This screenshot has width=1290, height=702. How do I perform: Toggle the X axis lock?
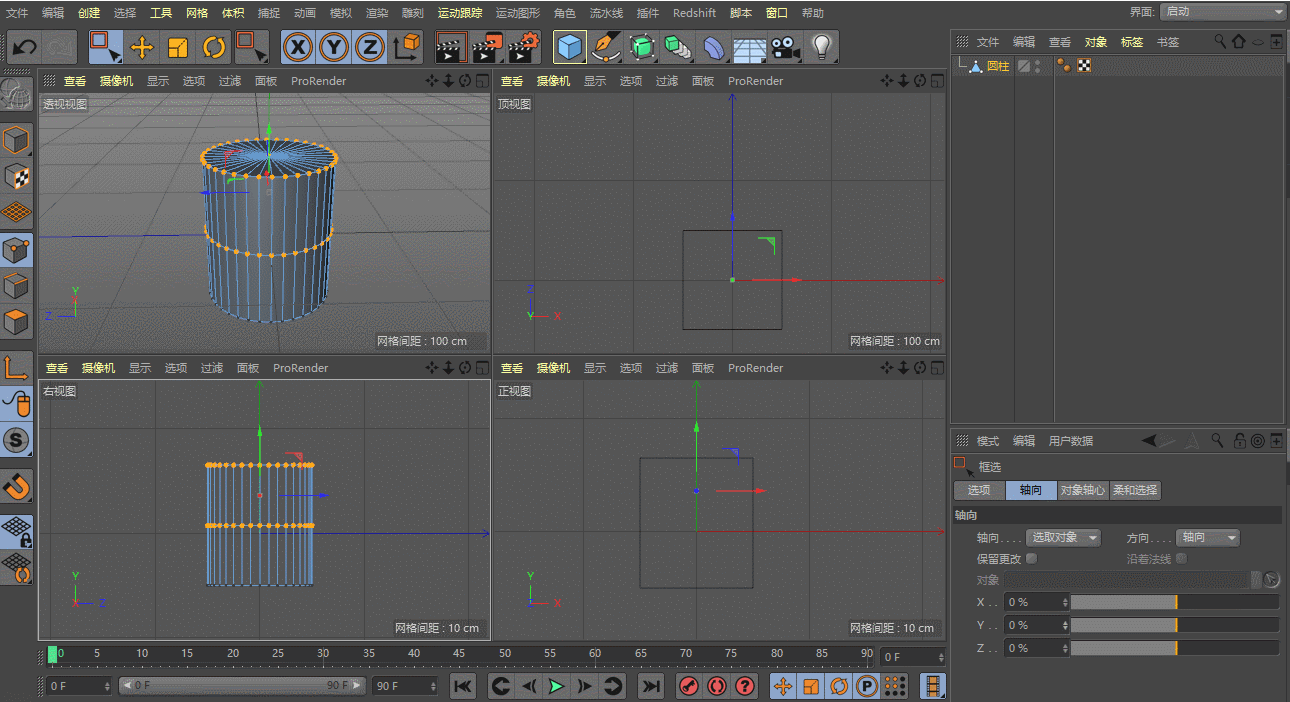296,47
